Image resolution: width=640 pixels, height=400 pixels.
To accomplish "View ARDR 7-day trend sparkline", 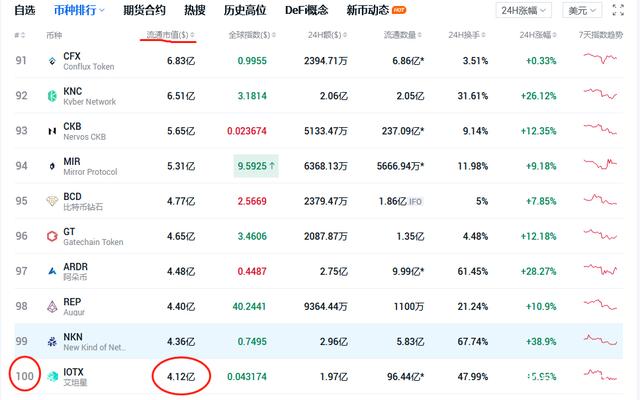I will (x=600, y=269).
